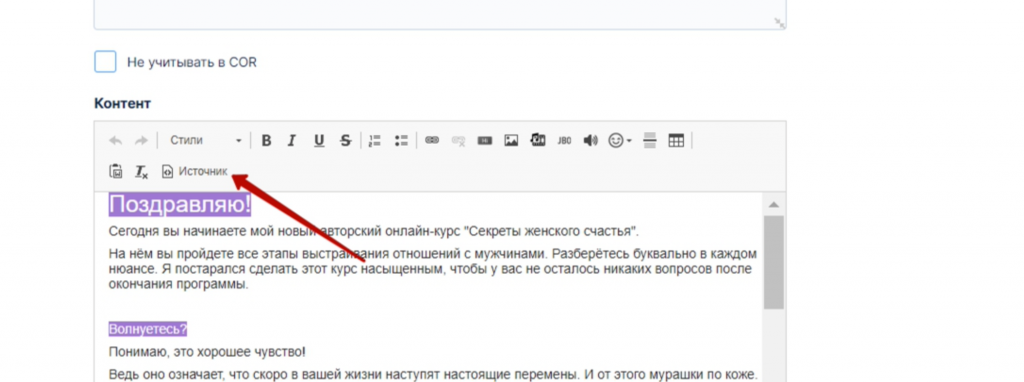Screen dimensions: 1024x382
Task: Insert a table with grid icon
Action: click(676, 140)
